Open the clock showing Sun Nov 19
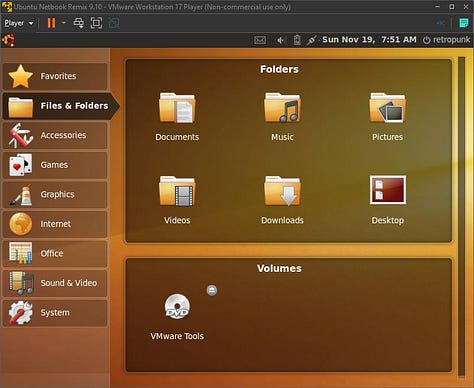Viewport: 474px width, 388px height. [x=369, y=40]
